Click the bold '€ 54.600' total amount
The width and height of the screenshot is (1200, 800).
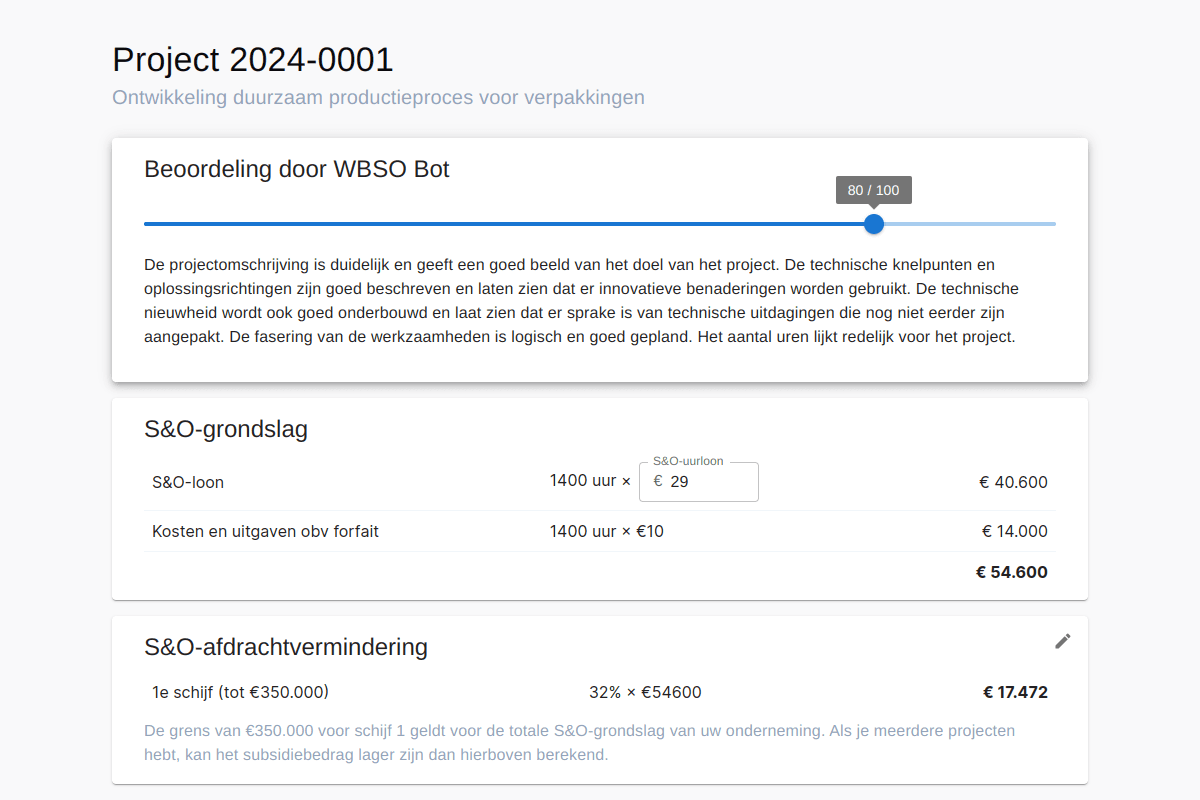(1011, 573)
